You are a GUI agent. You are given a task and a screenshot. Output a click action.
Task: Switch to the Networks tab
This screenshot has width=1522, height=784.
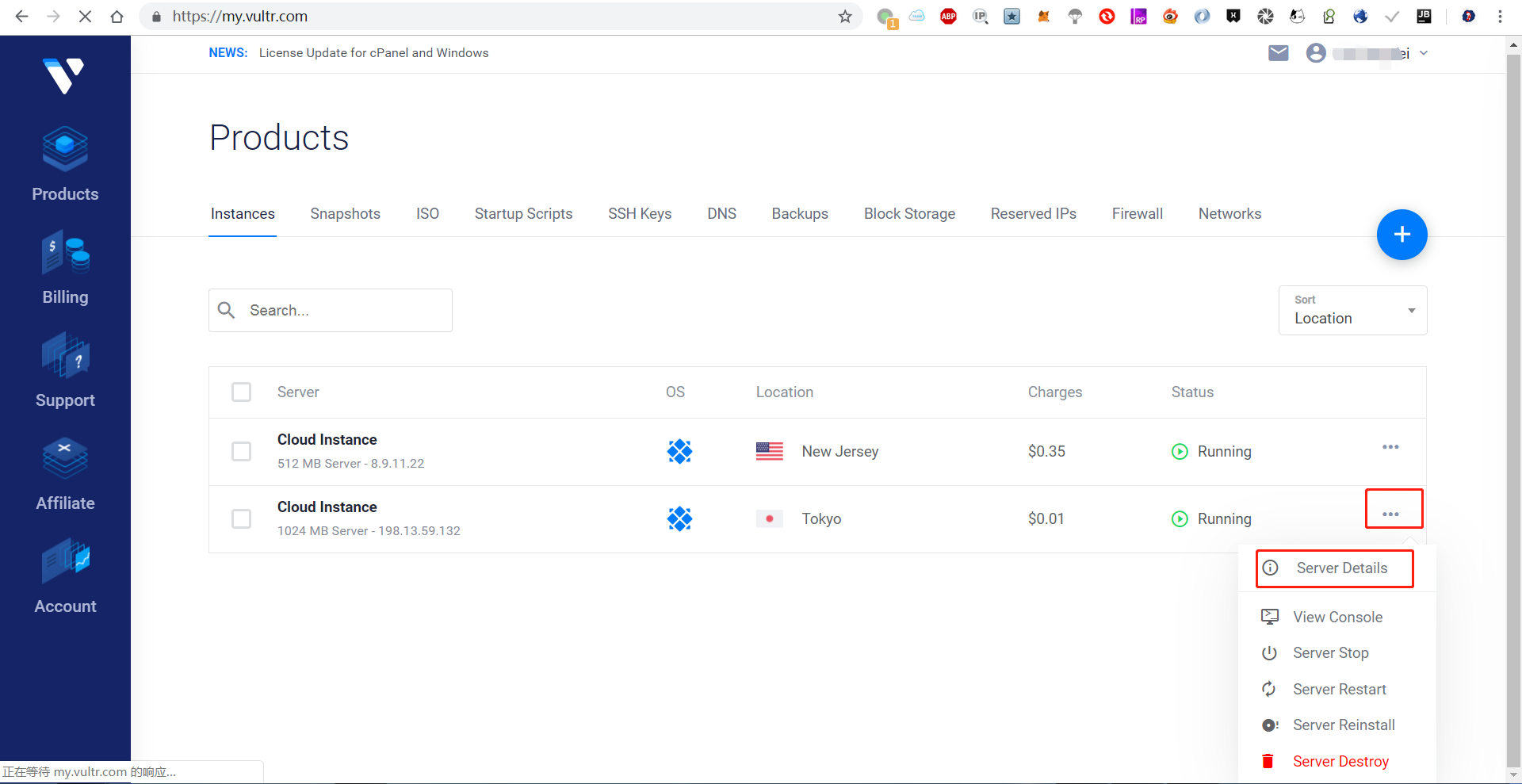(1229, 214)
